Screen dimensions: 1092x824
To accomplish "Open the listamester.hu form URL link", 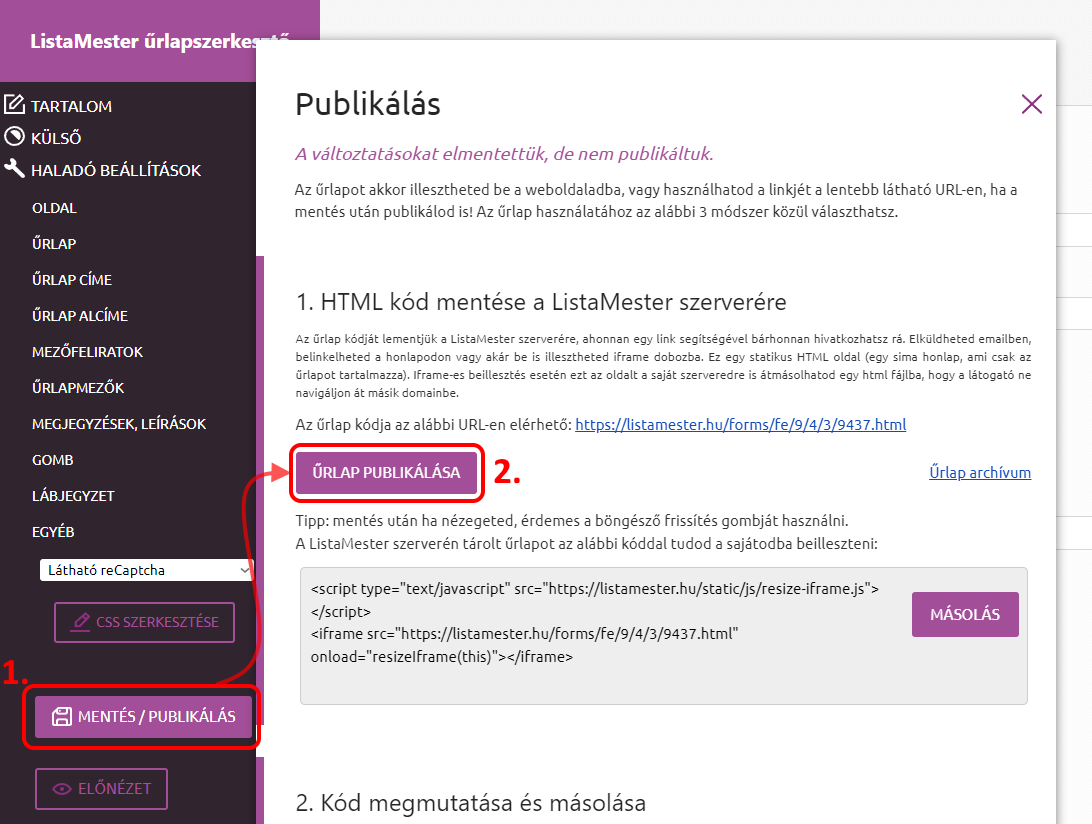I will tap(740, 424).
